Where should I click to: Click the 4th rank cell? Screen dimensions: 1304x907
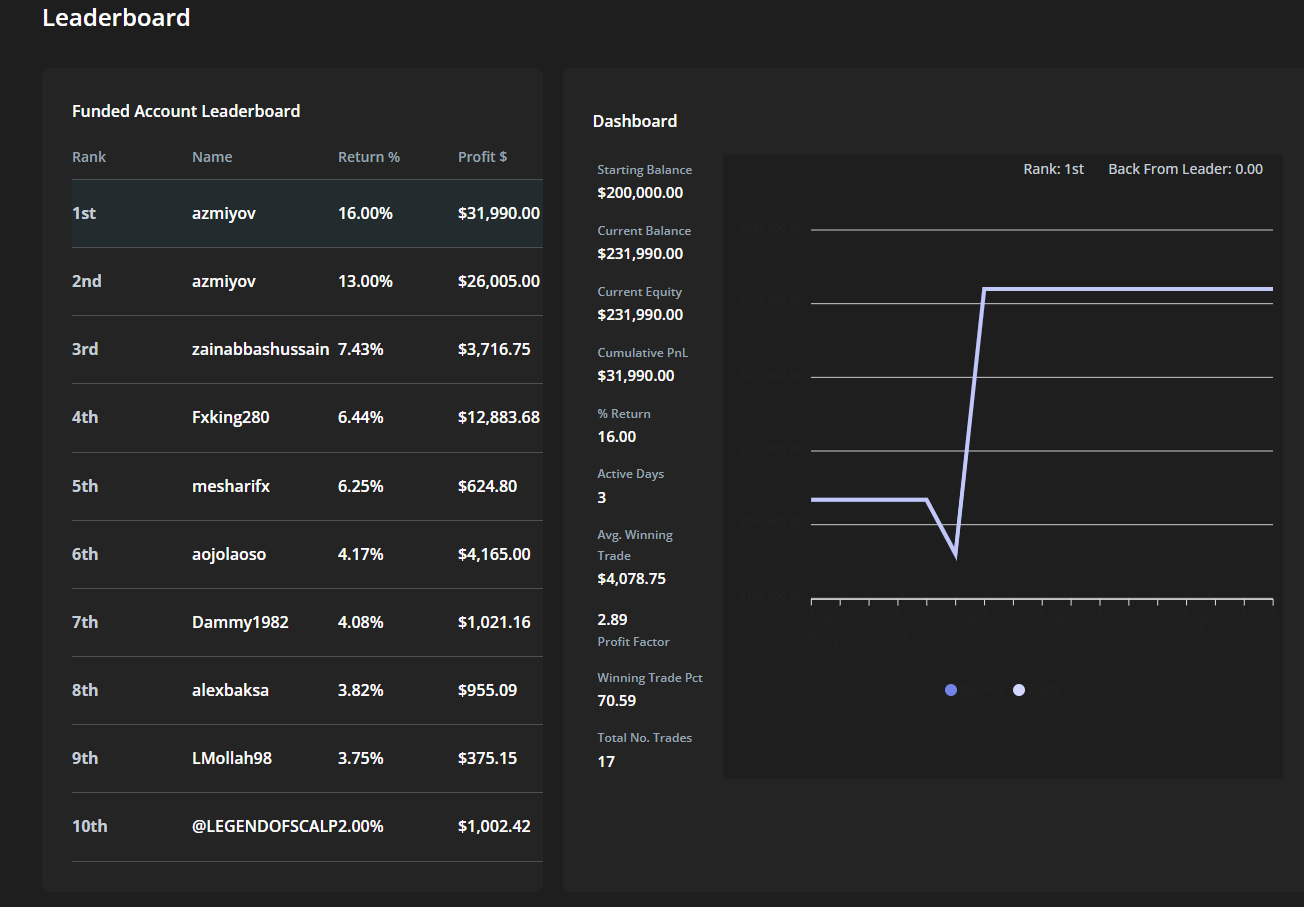(85, 417)
